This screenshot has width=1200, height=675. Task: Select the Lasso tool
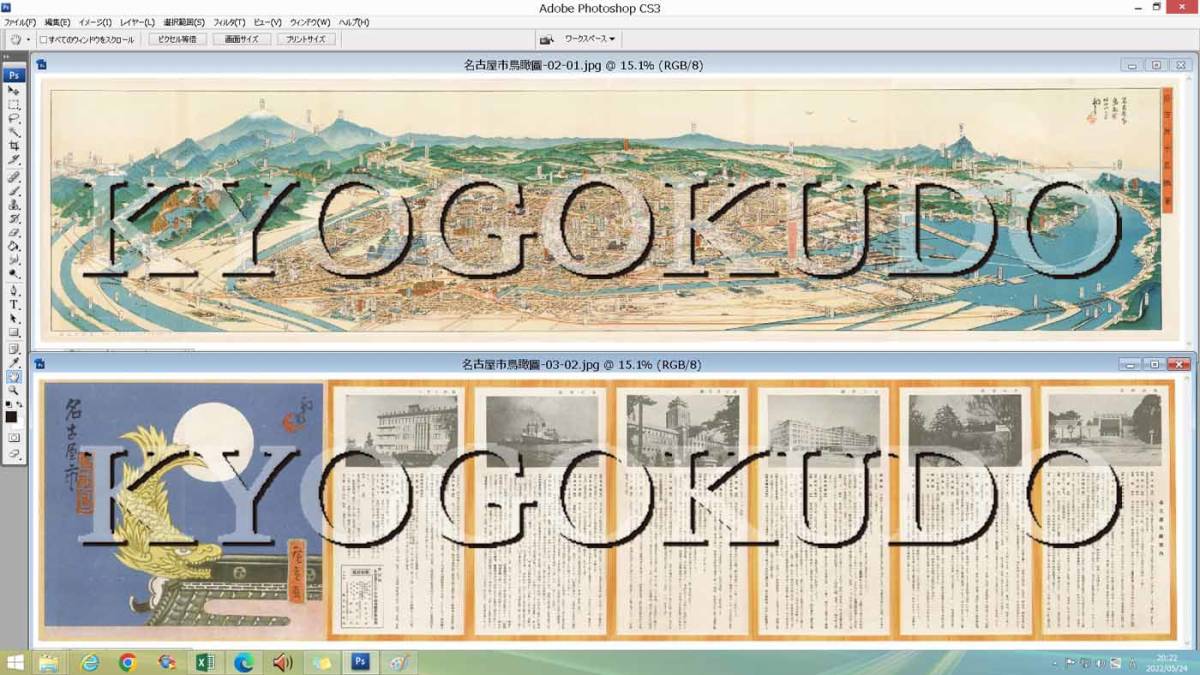click(14, 118)
